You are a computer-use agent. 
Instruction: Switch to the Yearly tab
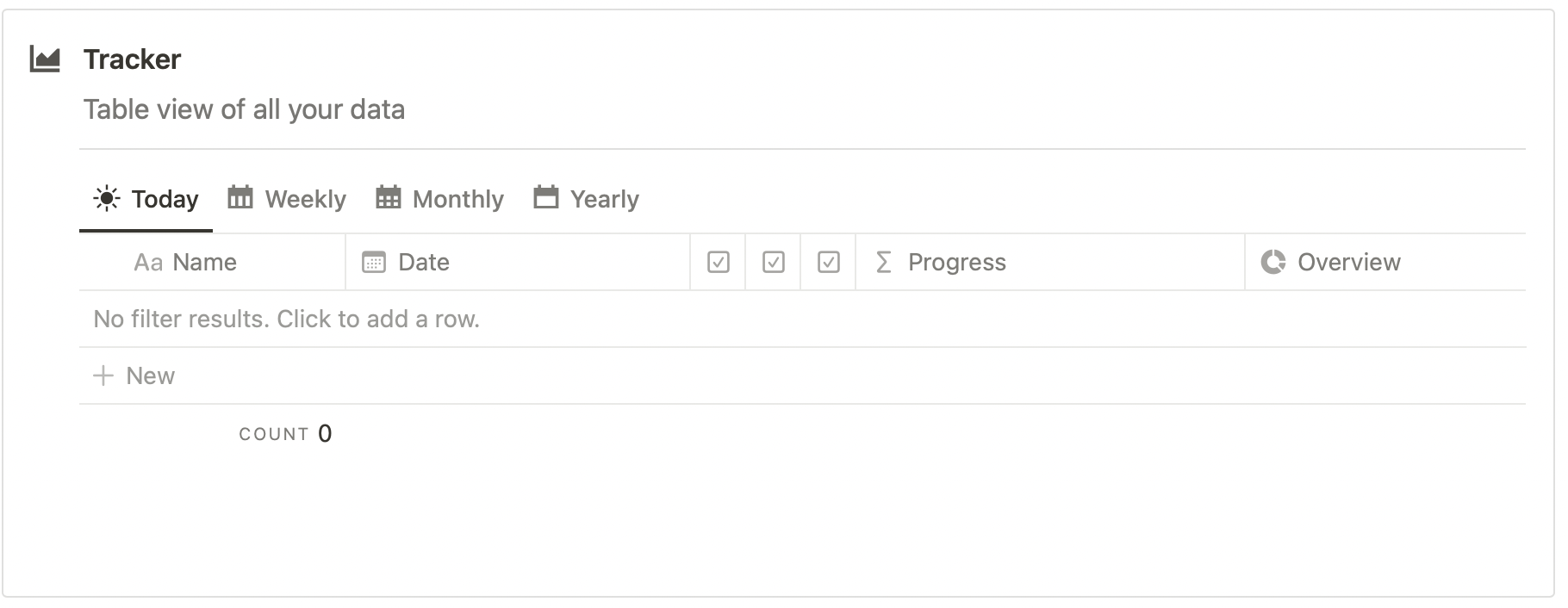point(604,200)
